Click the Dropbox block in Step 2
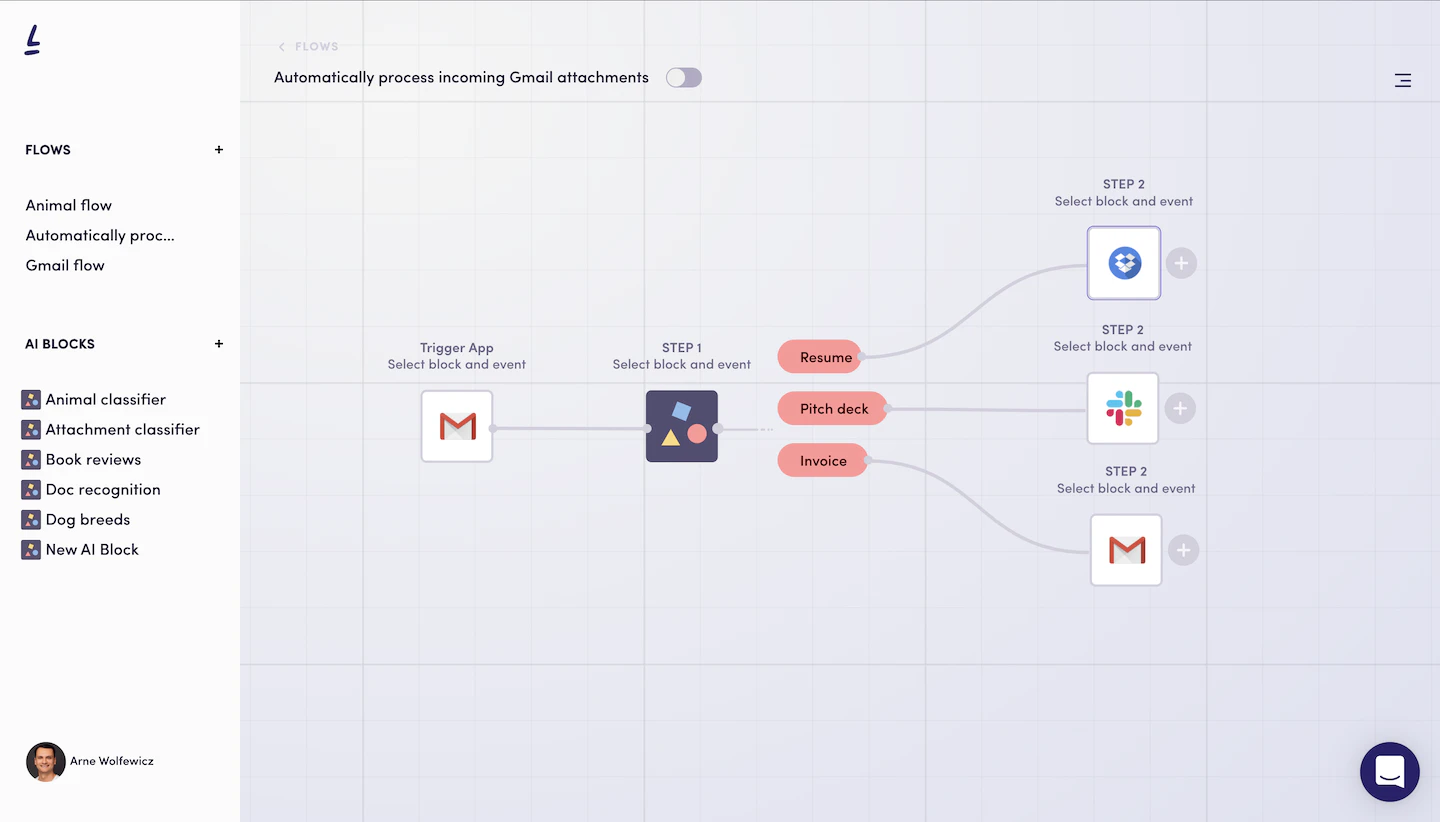Viewport: 1440px width, 822px height. 1123,263
